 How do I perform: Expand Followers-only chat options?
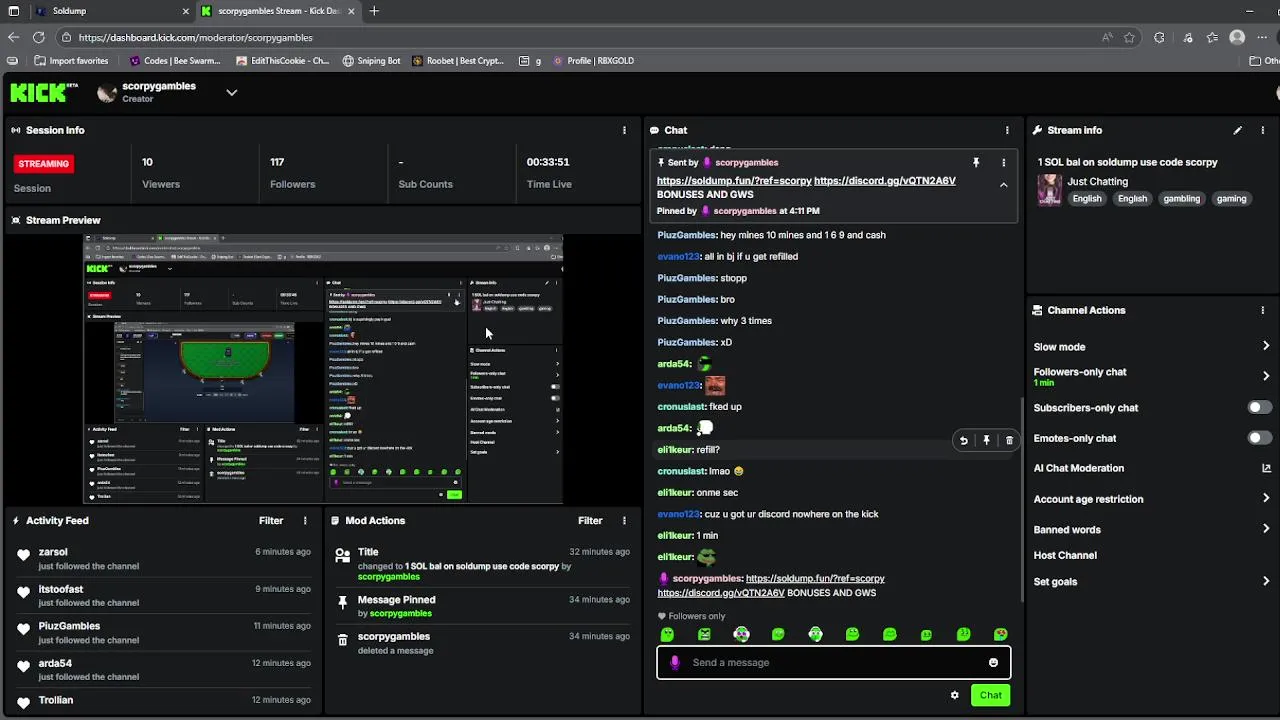click(x=1266, y=376)
